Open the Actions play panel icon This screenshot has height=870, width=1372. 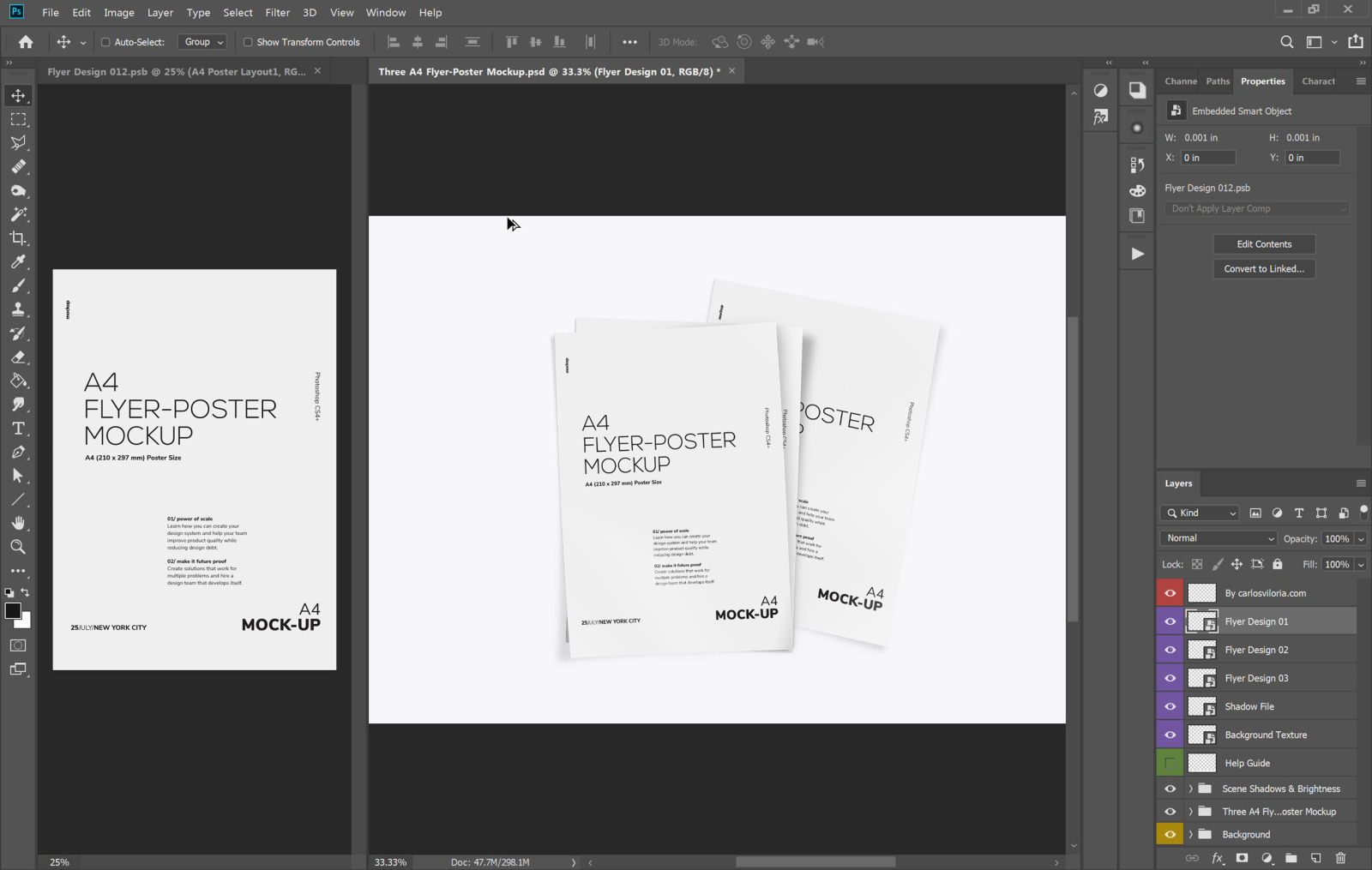[x=1137, y=254]
